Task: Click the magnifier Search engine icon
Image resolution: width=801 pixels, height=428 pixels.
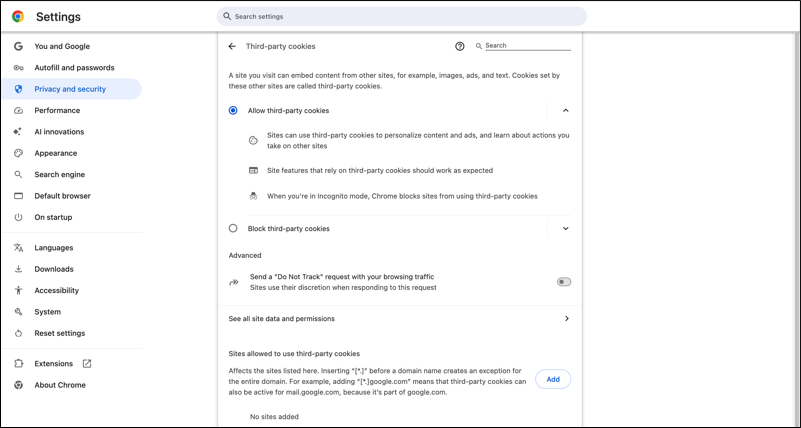Action: 18,174
